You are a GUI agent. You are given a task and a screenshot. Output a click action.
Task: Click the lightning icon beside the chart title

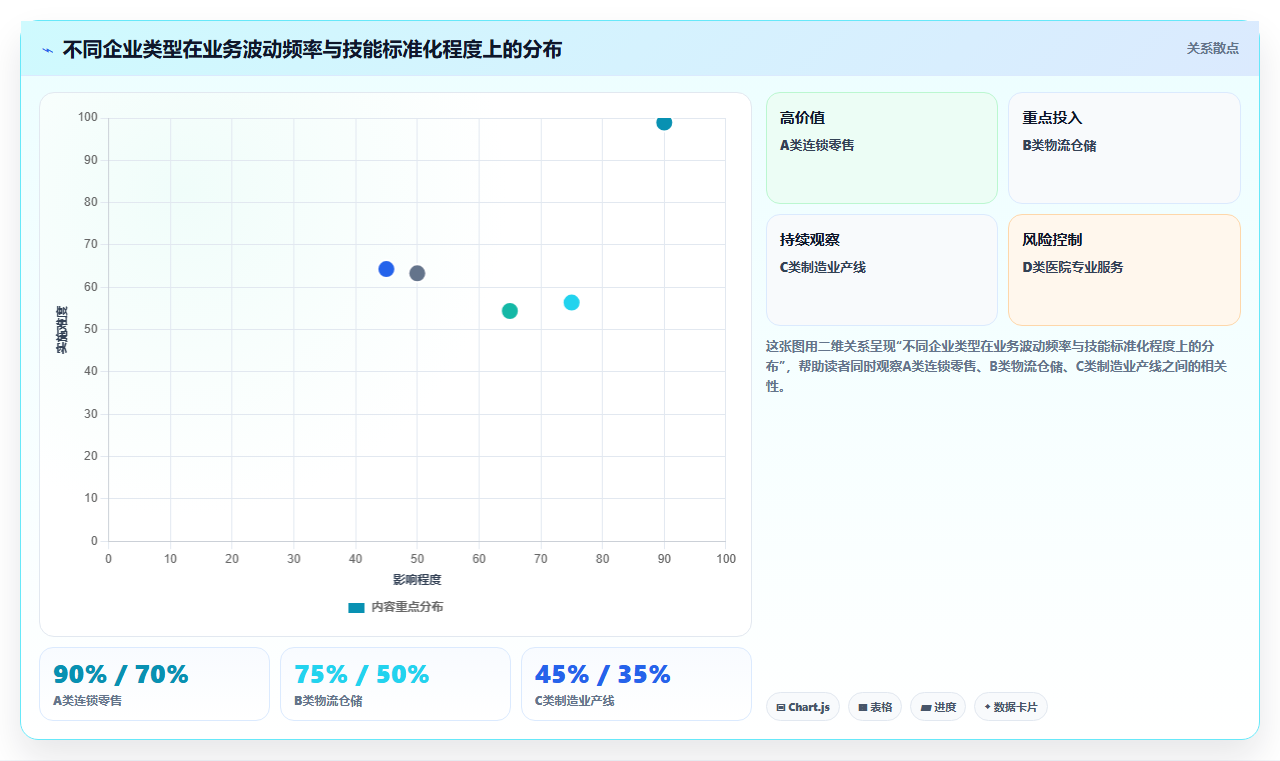[48, 49]
